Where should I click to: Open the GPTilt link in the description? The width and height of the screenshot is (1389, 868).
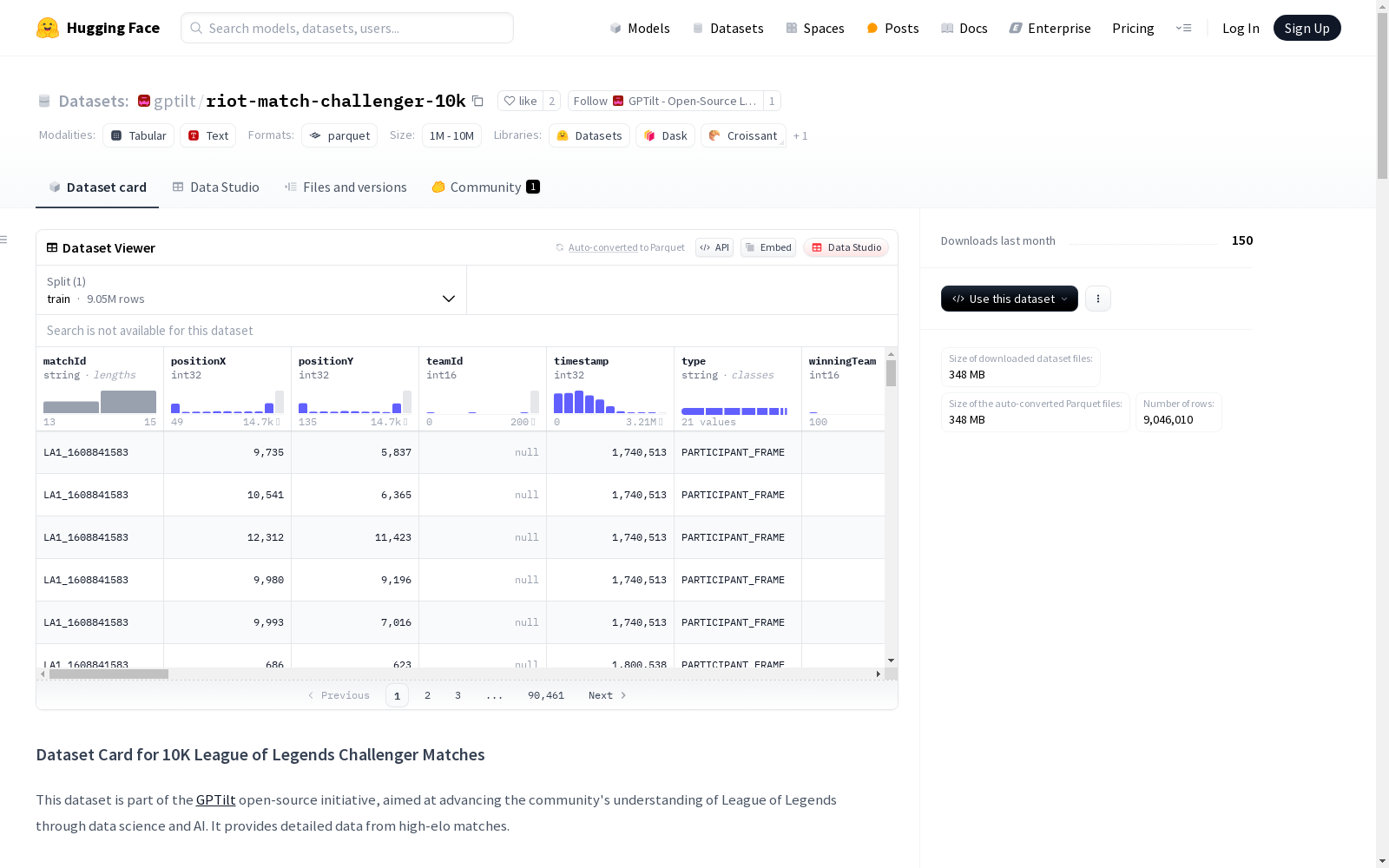click(x=215, y=799)
